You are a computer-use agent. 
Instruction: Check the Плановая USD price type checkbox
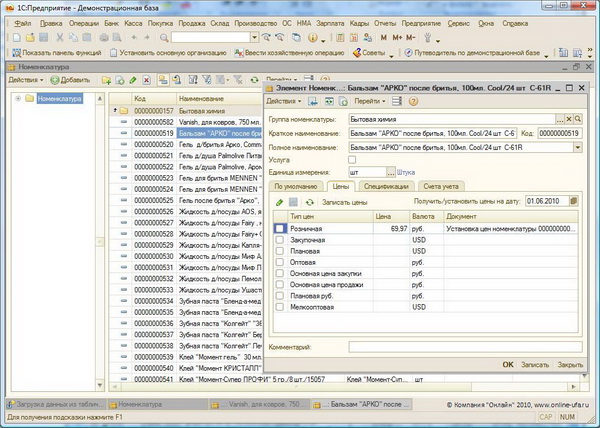point(280,251)
